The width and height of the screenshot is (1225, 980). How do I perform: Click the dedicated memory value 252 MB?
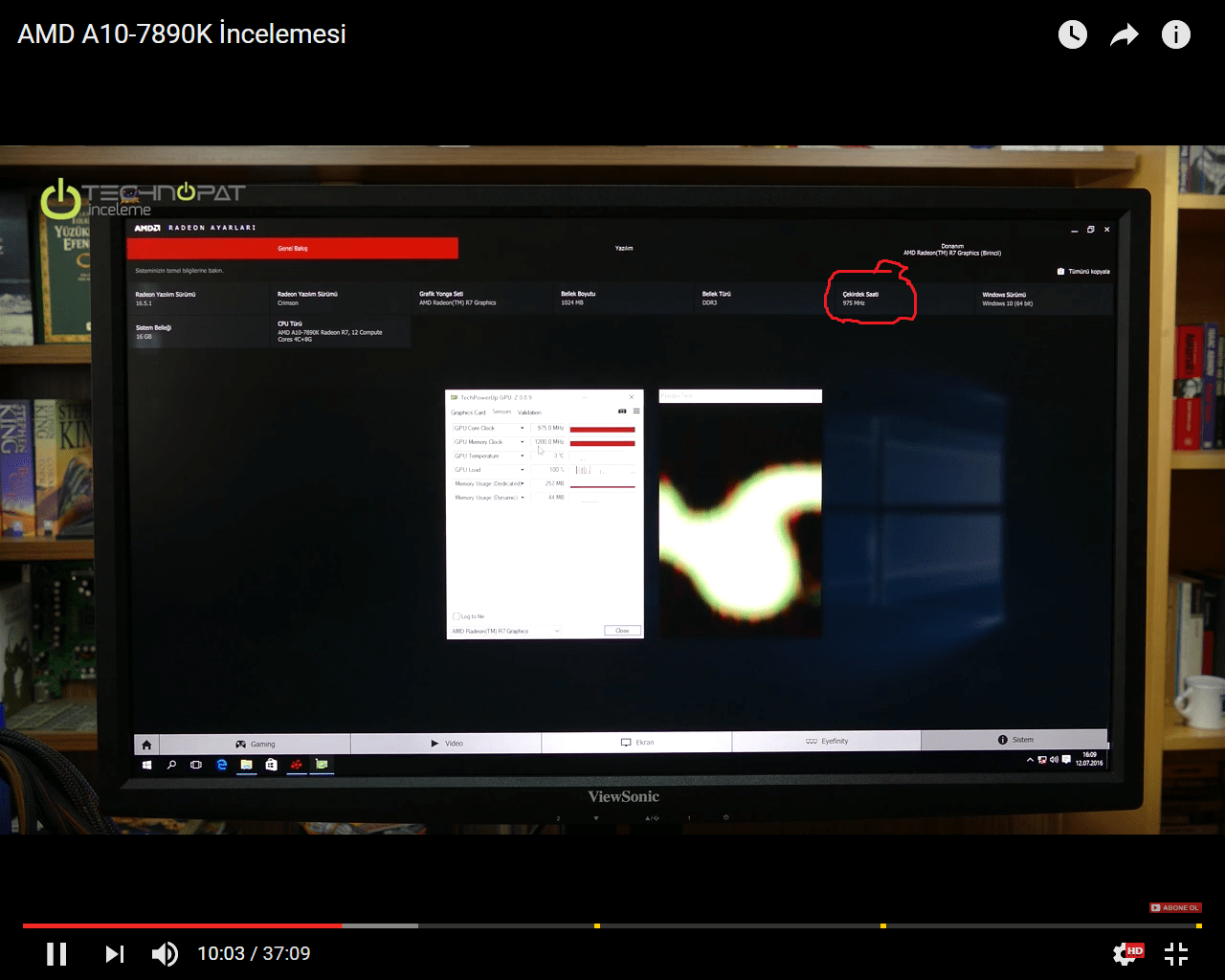tap(554, 483)
